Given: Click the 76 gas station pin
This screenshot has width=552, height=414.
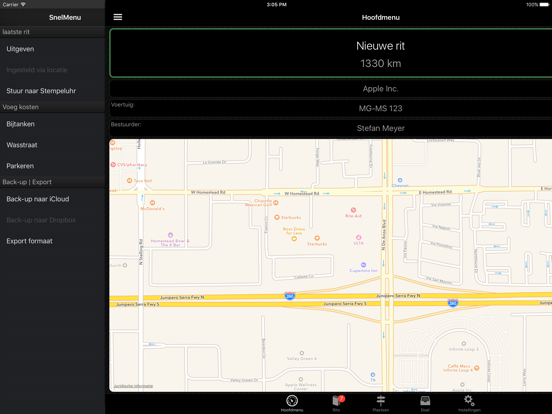Looking at the screenshot, I should click(x=373, y=375).
